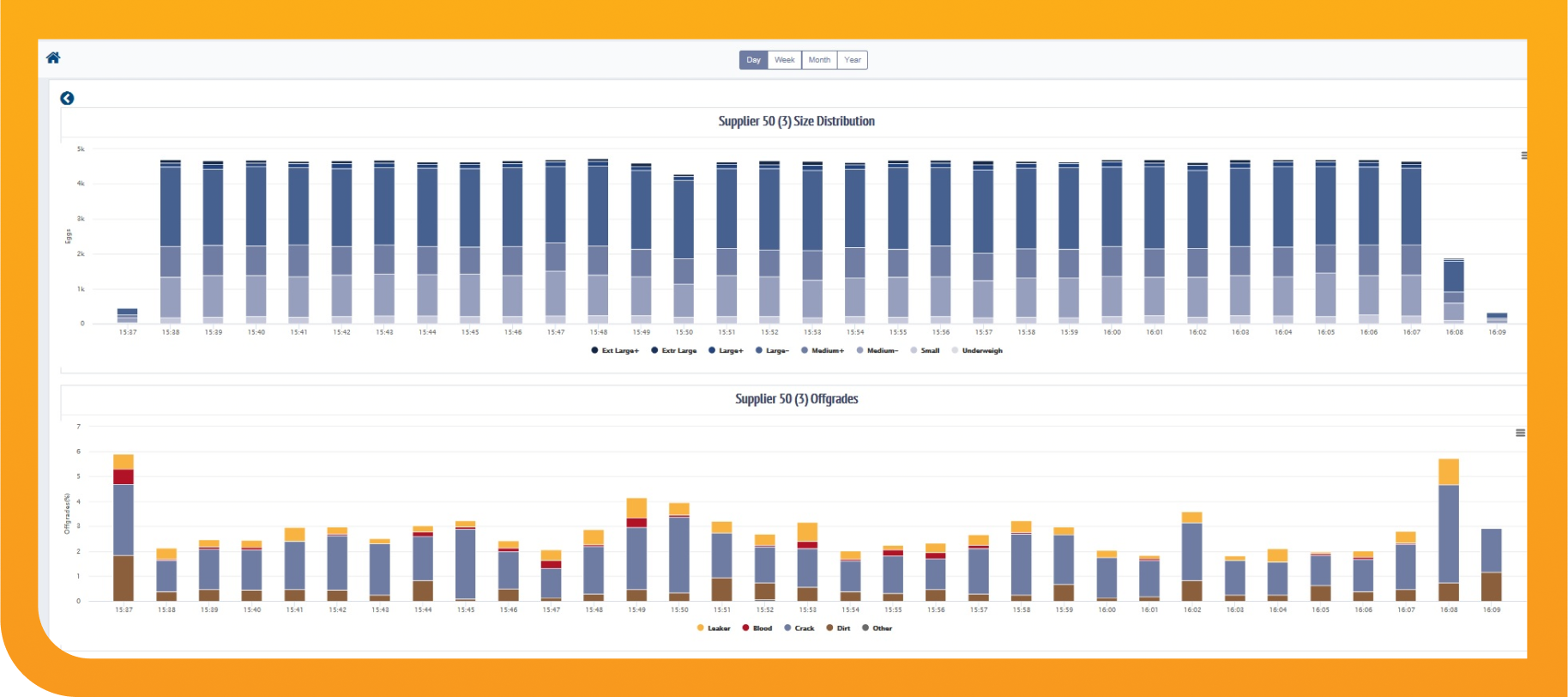Switch to the Month view
Screen dimensions: 1568x697
pyautogui.click(x=819, y=60)
